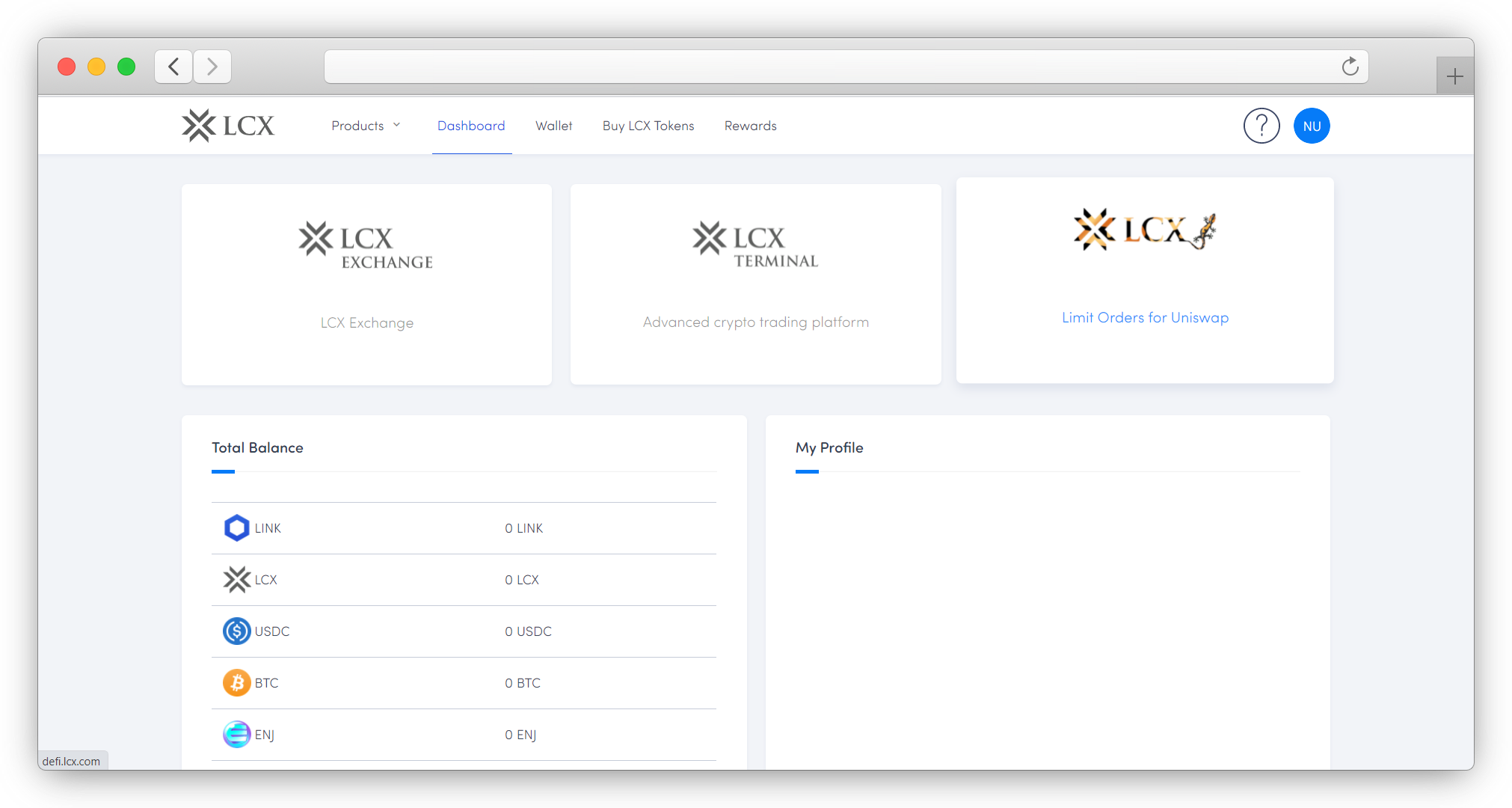Click the LINK currency name
This screenshot has width=1512, height=808.
268,528
